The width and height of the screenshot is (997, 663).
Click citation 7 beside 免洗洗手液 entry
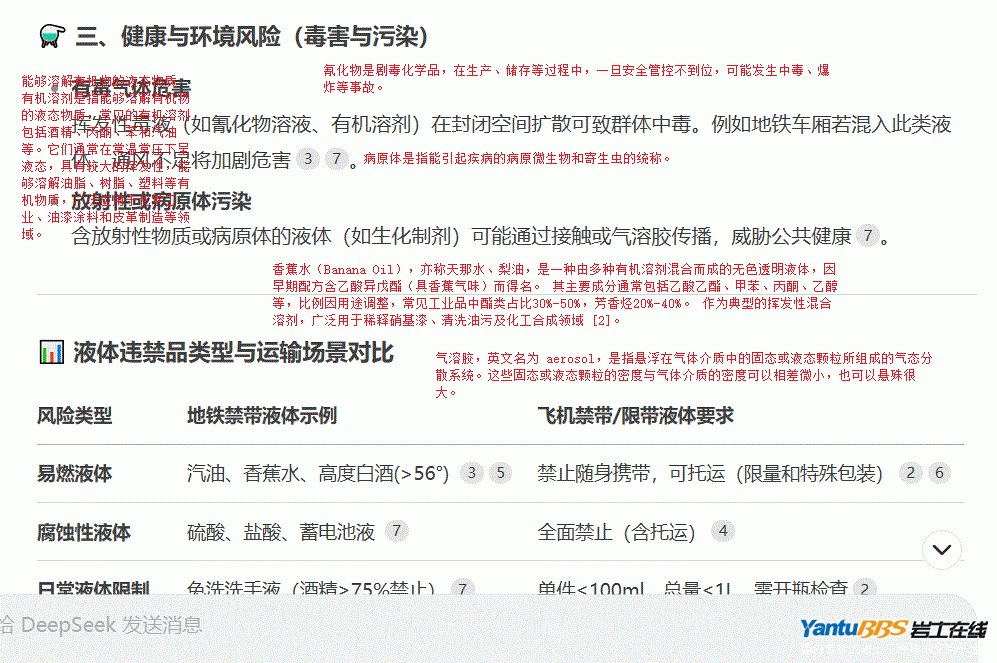click(461, 589)
